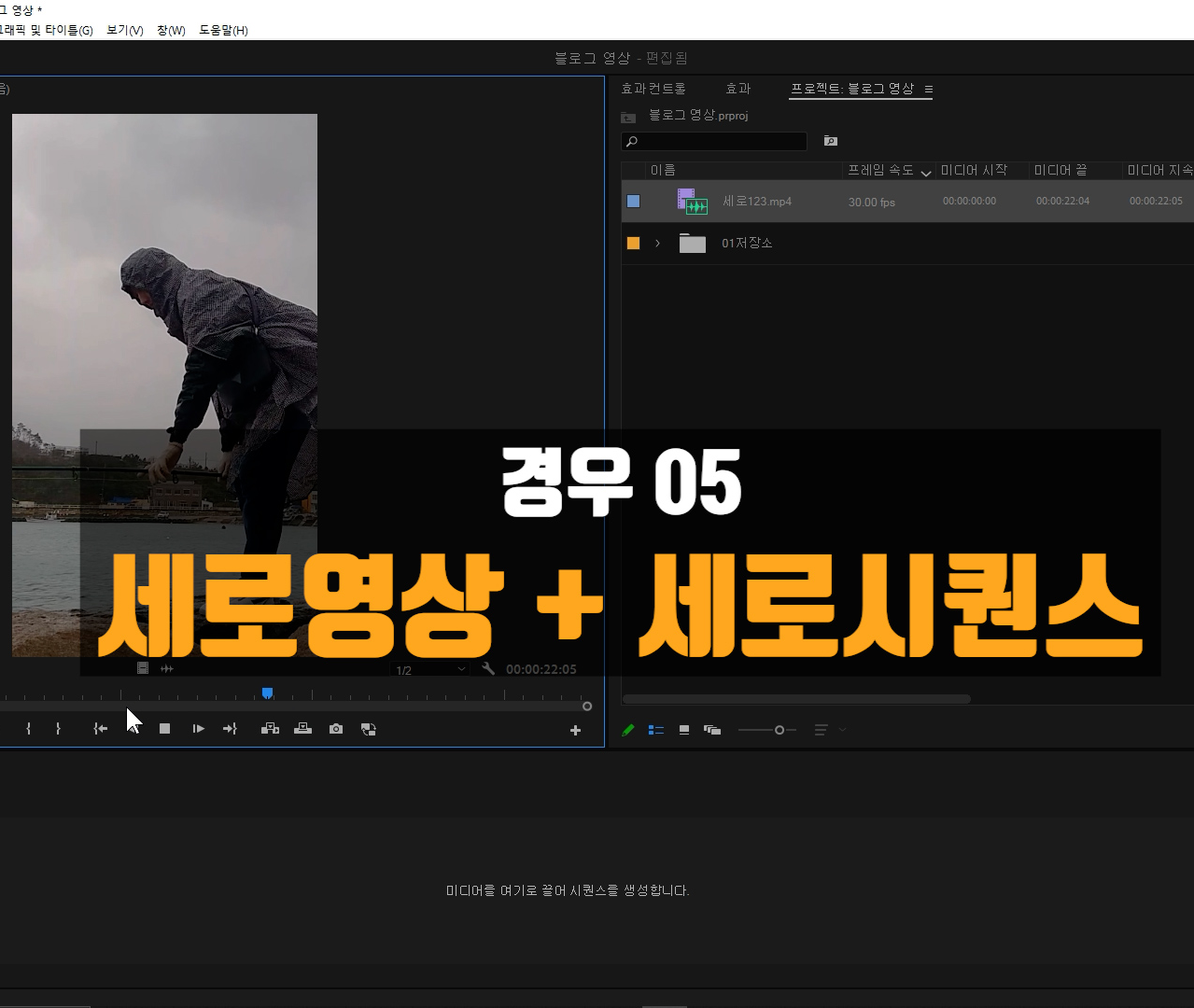Click the find-in-bin folder search icon
This screenshot has width=1194, height=1008.
(x=831, y=141)
